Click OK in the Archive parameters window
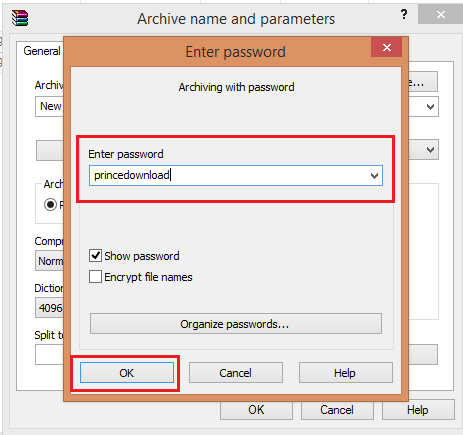Image resolution: width=463 pixels, height=435 pixels. [256, 410]
